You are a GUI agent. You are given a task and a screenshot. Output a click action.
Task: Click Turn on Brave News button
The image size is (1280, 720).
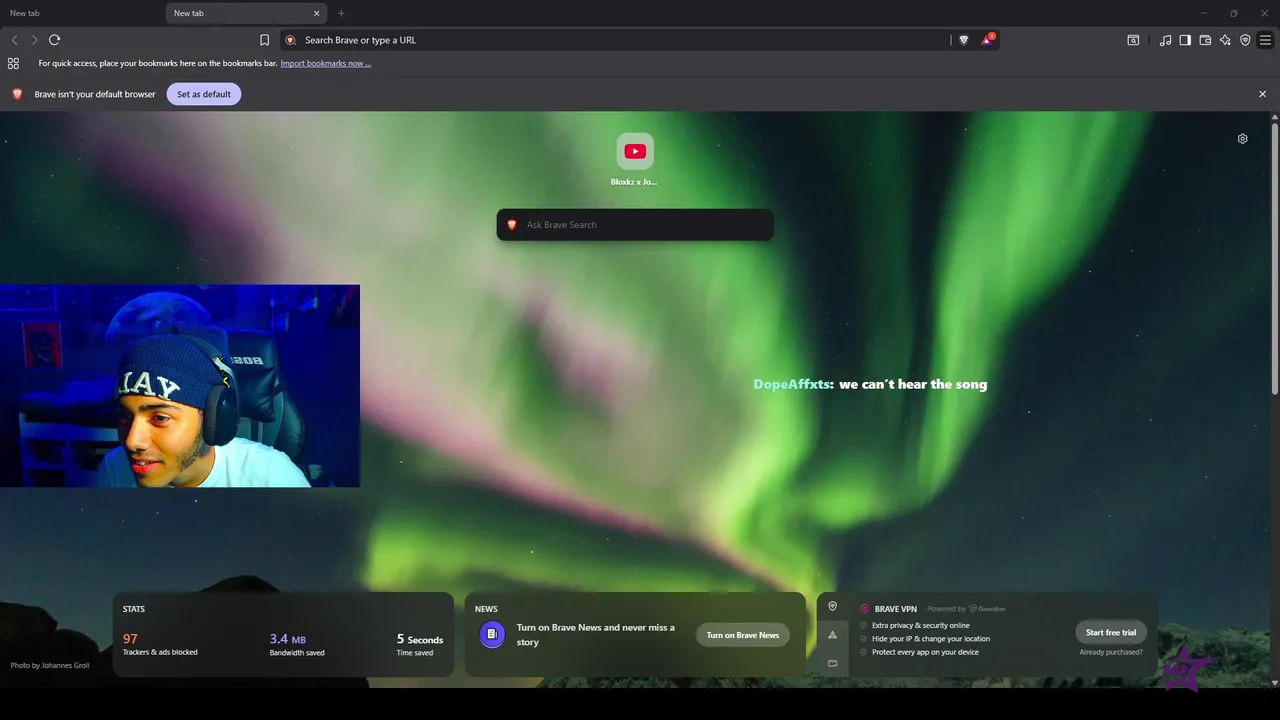point(743,635)
